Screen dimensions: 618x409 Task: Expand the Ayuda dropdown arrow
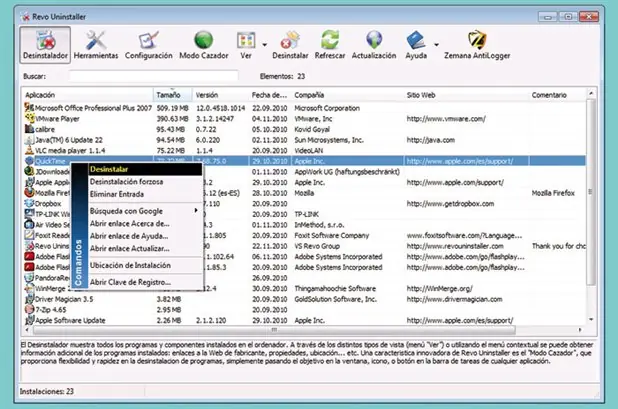[x=436, y=45]
